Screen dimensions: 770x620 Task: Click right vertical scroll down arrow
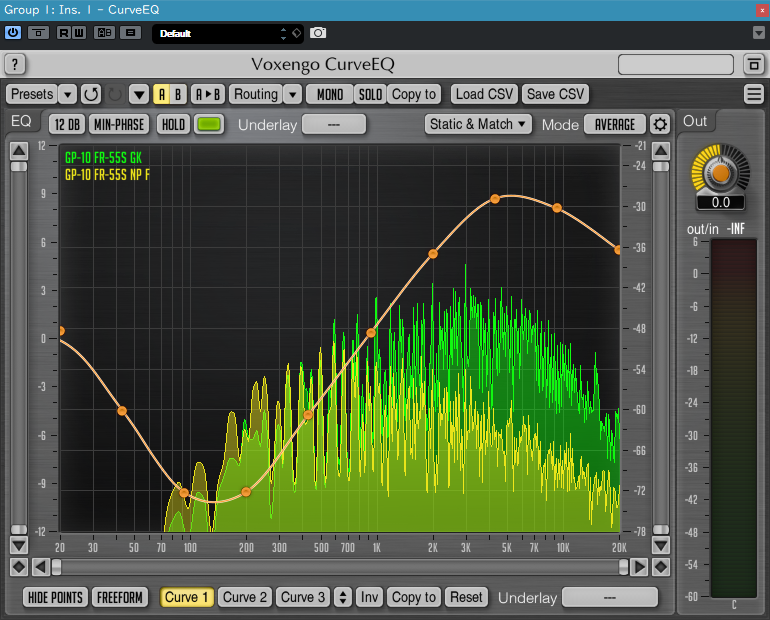coord(661,544)
